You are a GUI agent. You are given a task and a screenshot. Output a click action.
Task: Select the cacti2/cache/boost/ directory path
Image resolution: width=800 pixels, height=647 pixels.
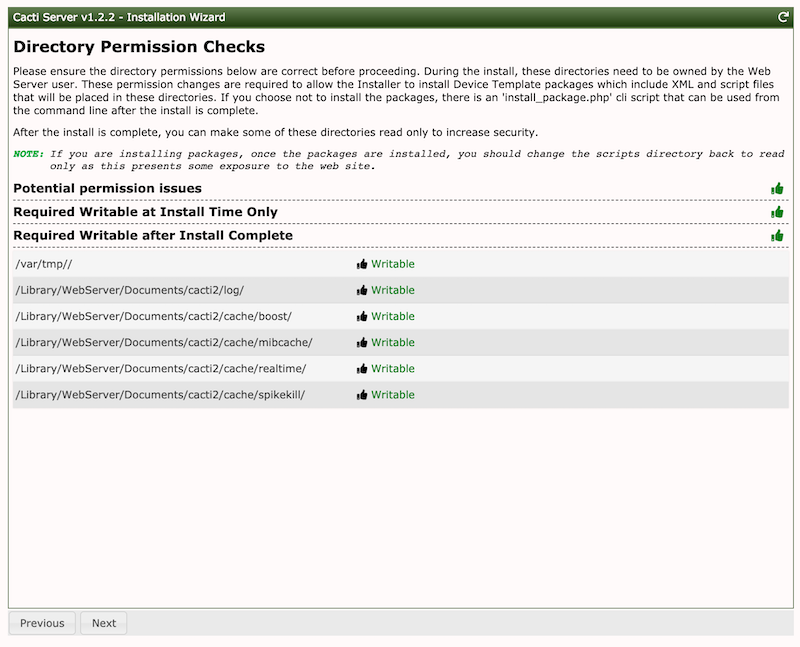(x=154, y=316)
